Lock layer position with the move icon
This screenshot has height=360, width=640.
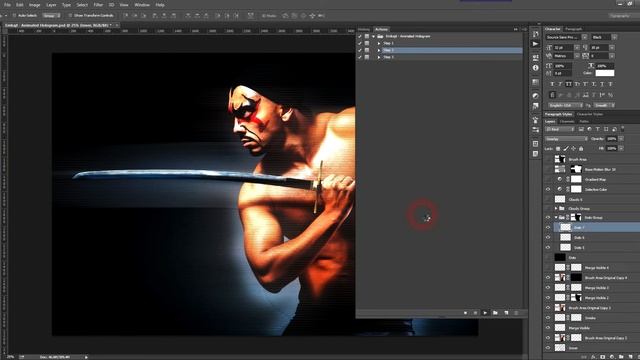pos(573,149)
